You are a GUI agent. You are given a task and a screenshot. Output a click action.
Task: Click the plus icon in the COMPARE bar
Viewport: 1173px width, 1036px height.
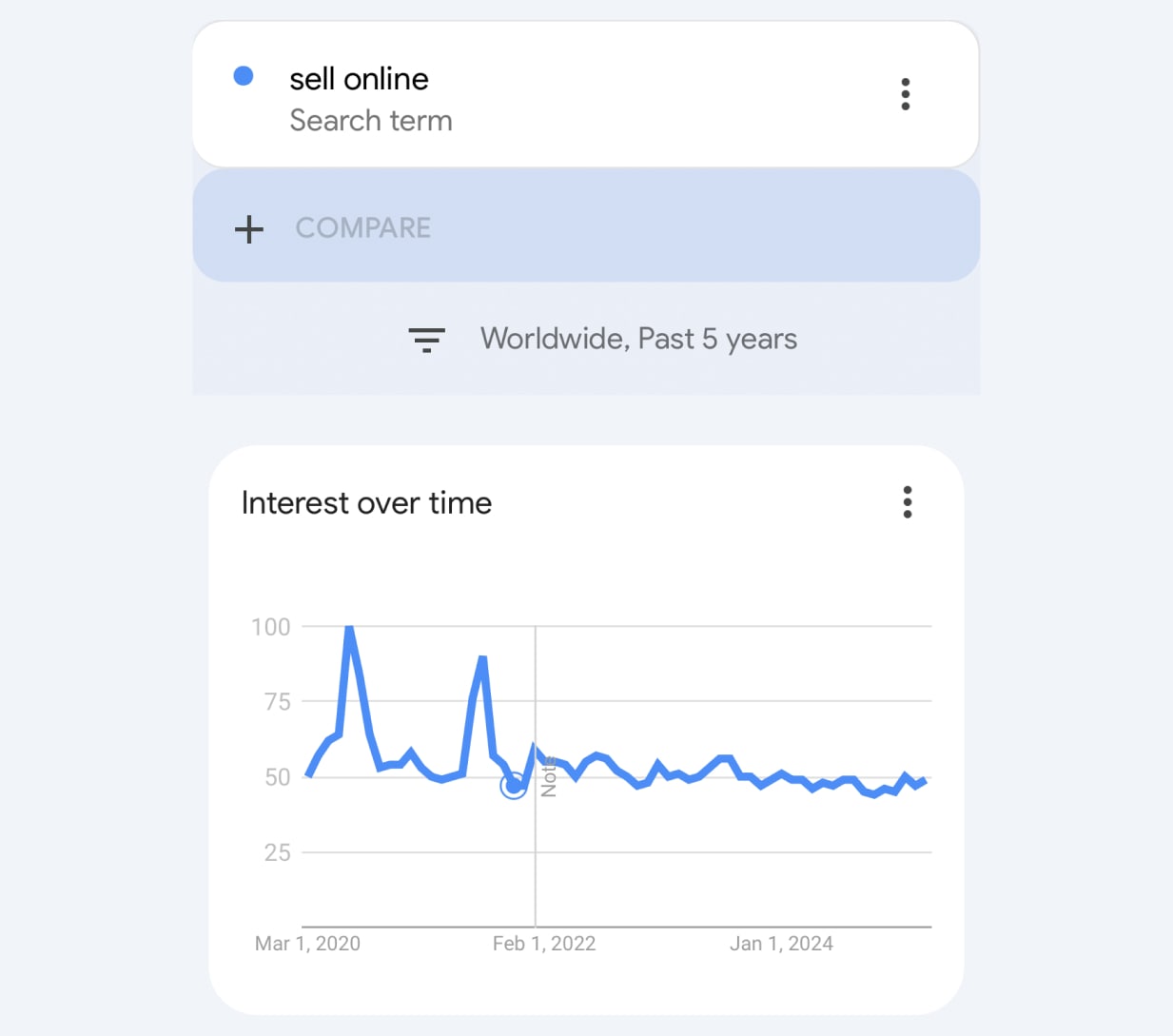(x=248, y=228)
